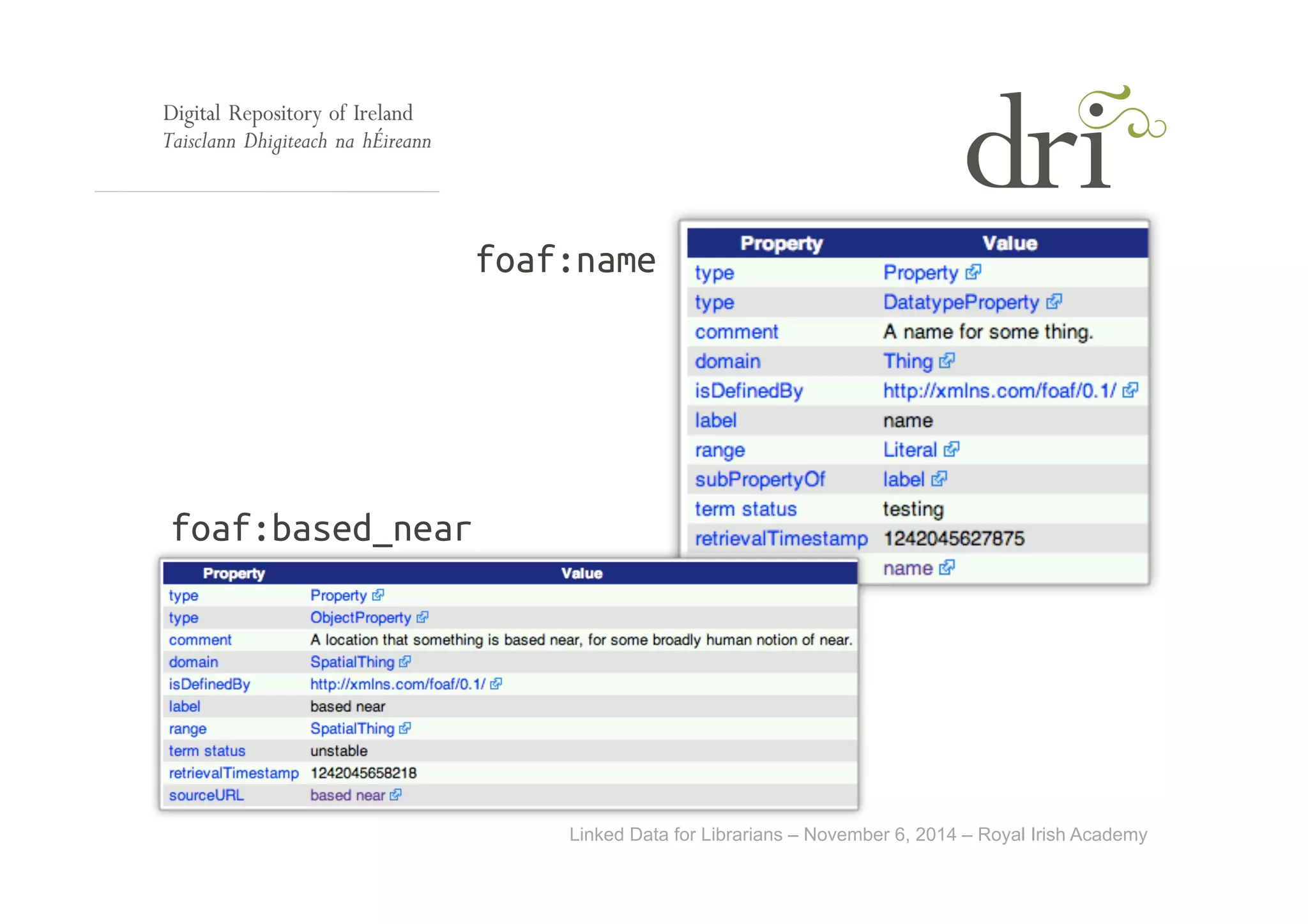Select the 'unstable' term status value
Image resolution: width=1308 pixels, height=924 pixels.
tap(339, 751)
